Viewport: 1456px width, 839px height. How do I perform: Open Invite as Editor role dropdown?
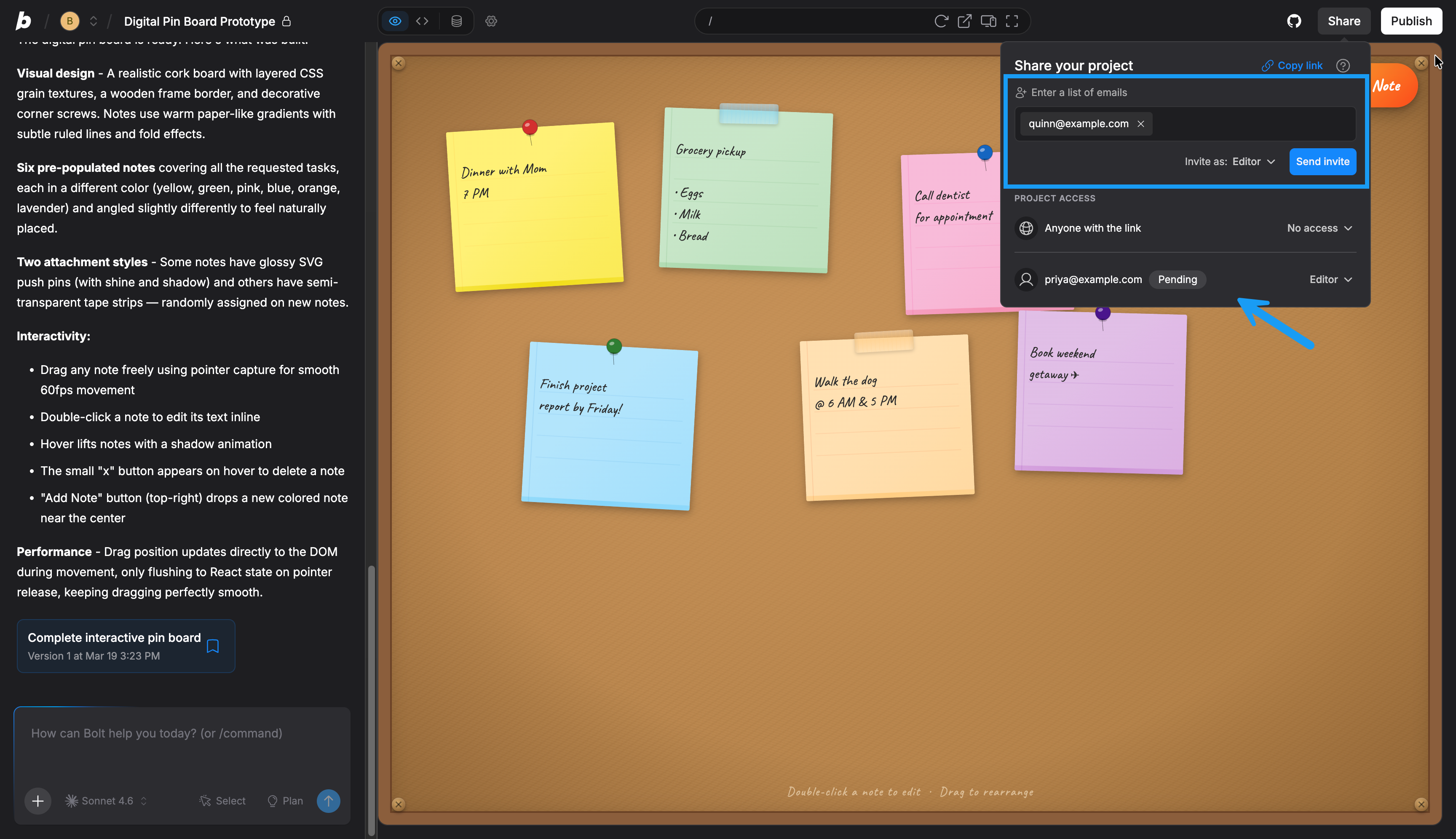tap(1253, 162)
